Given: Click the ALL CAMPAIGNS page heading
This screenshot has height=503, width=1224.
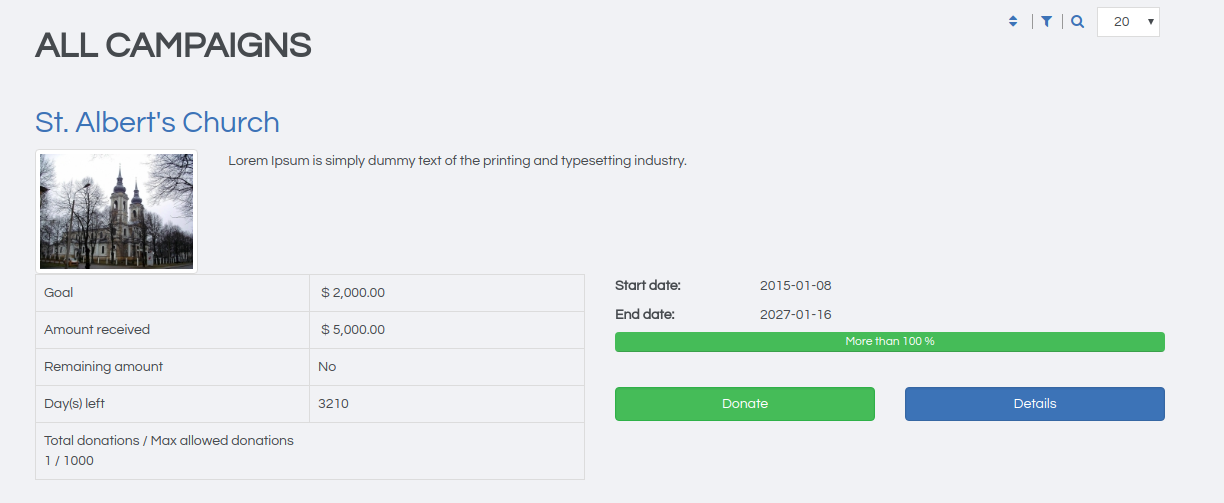Looking at the screenshot, I should (x=173, y=45).
